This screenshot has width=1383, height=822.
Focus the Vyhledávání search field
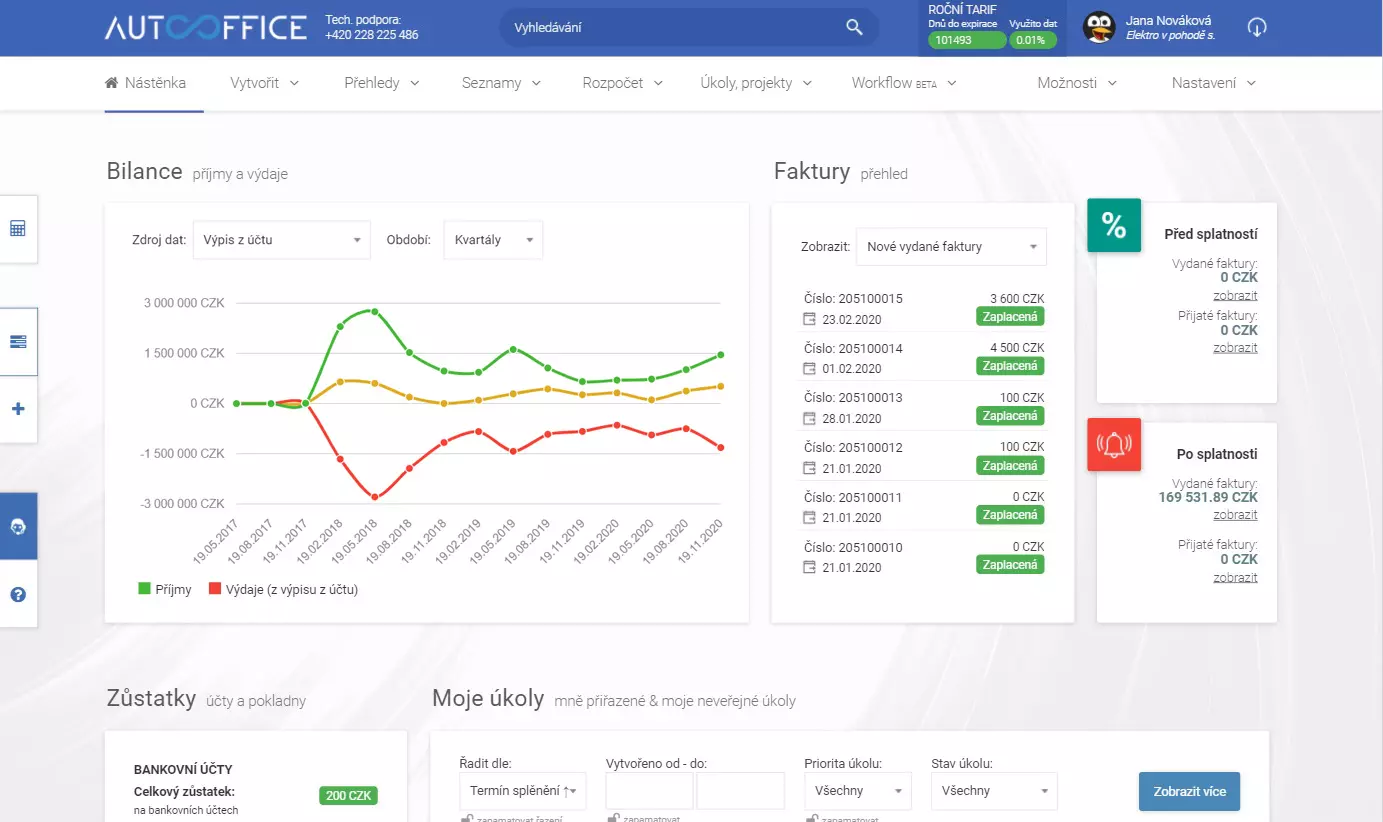[x=670, y=28]
